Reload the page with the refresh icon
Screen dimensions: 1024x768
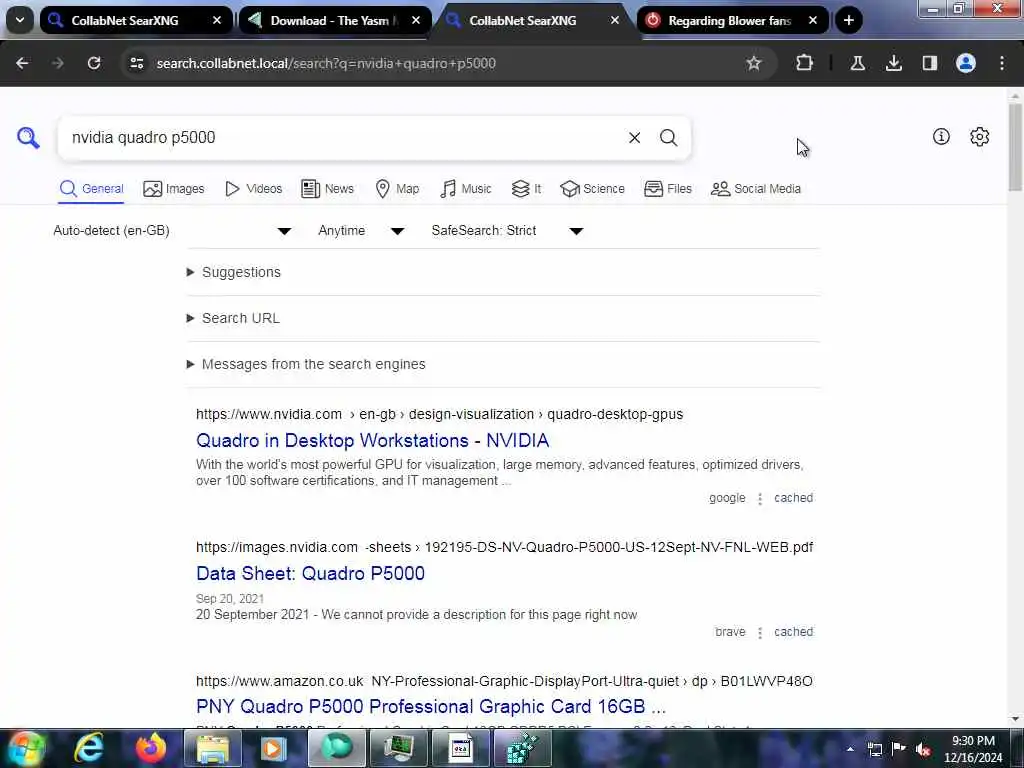(x=94, y=63)
